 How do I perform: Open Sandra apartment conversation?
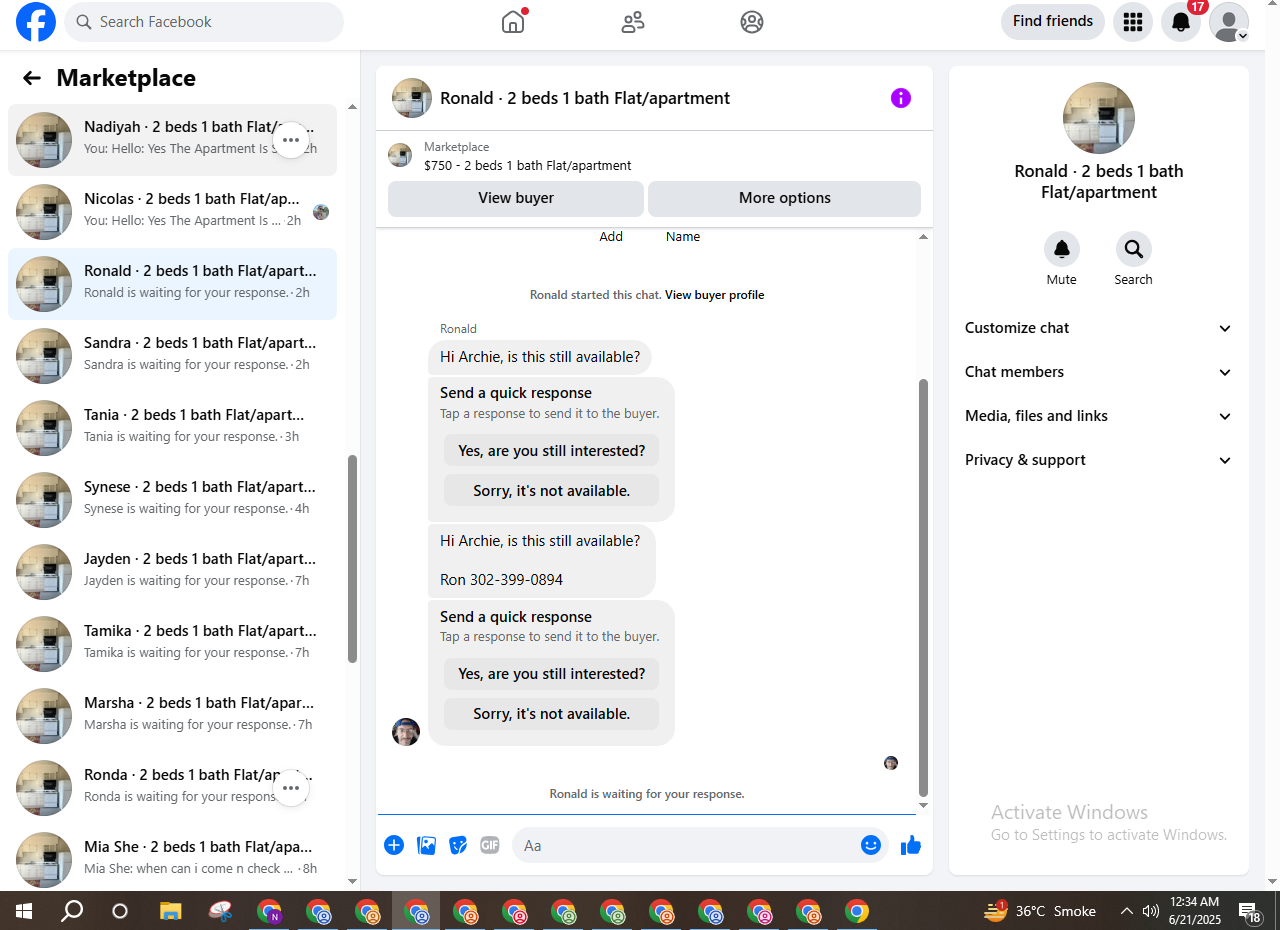[172, 356]
